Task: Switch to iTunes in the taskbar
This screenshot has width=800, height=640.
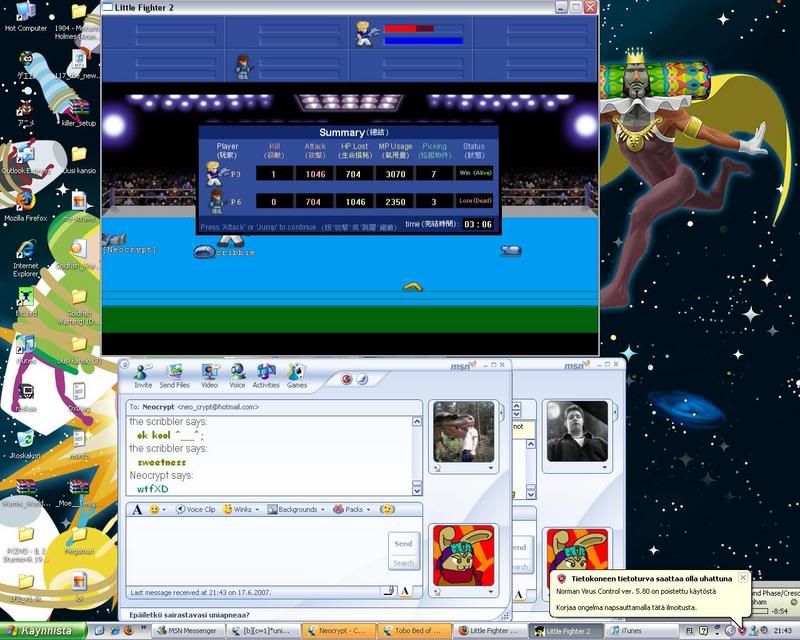Action: [x=632, y=631]
